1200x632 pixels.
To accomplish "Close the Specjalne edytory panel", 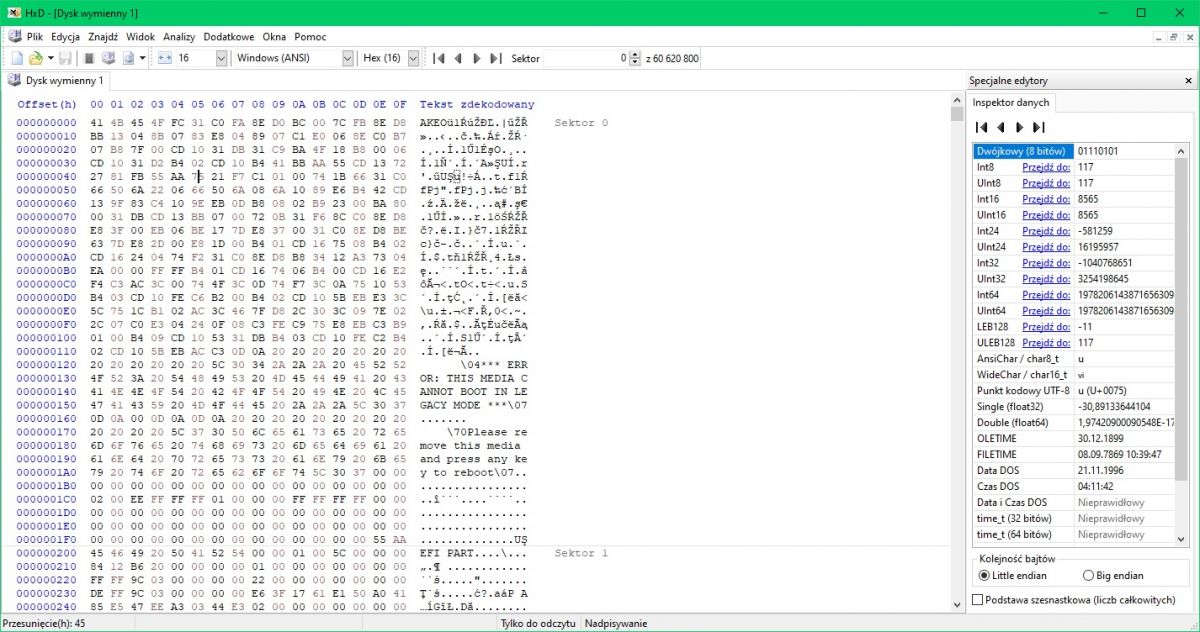I will coord(1189,81).
